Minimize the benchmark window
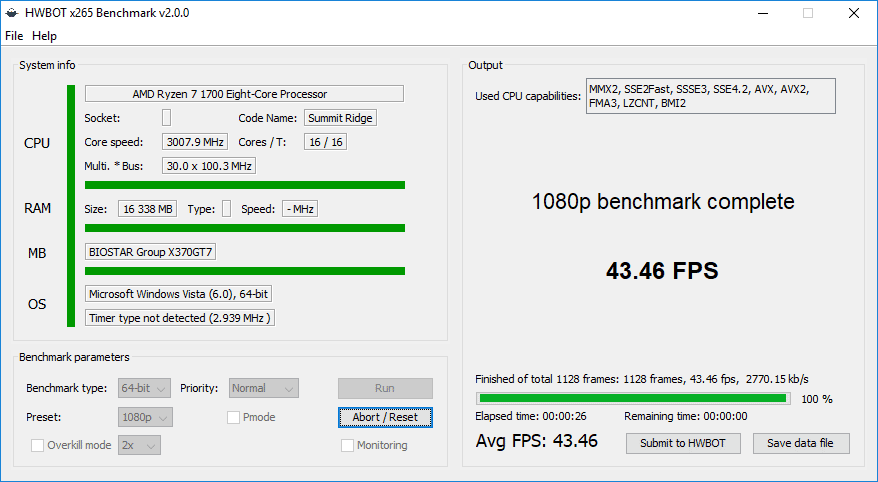 point(762,13)
